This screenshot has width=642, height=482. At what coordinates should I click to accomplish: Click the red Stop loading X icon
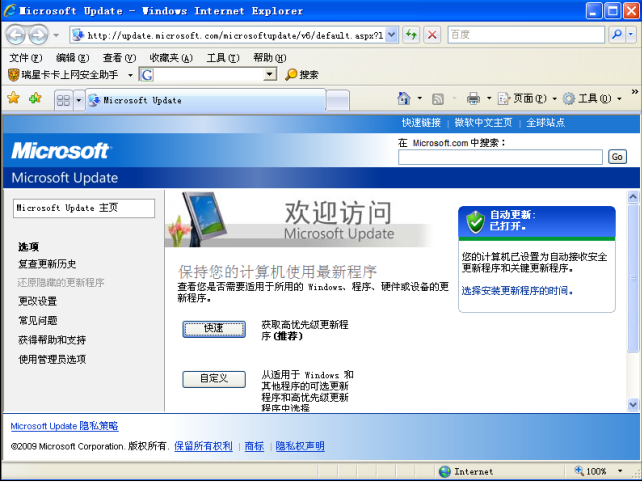tap(432, 35)
